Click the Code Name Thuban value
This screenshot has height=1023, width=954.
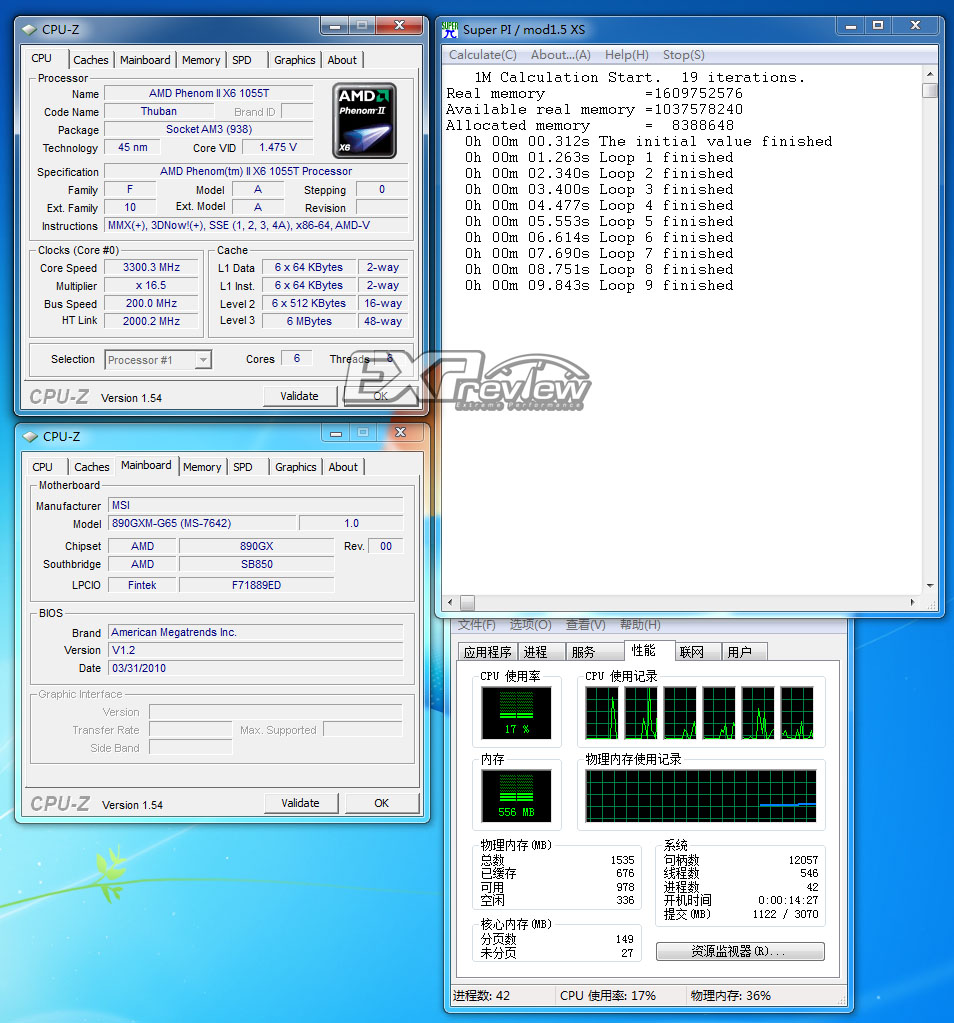click(159, 112)
